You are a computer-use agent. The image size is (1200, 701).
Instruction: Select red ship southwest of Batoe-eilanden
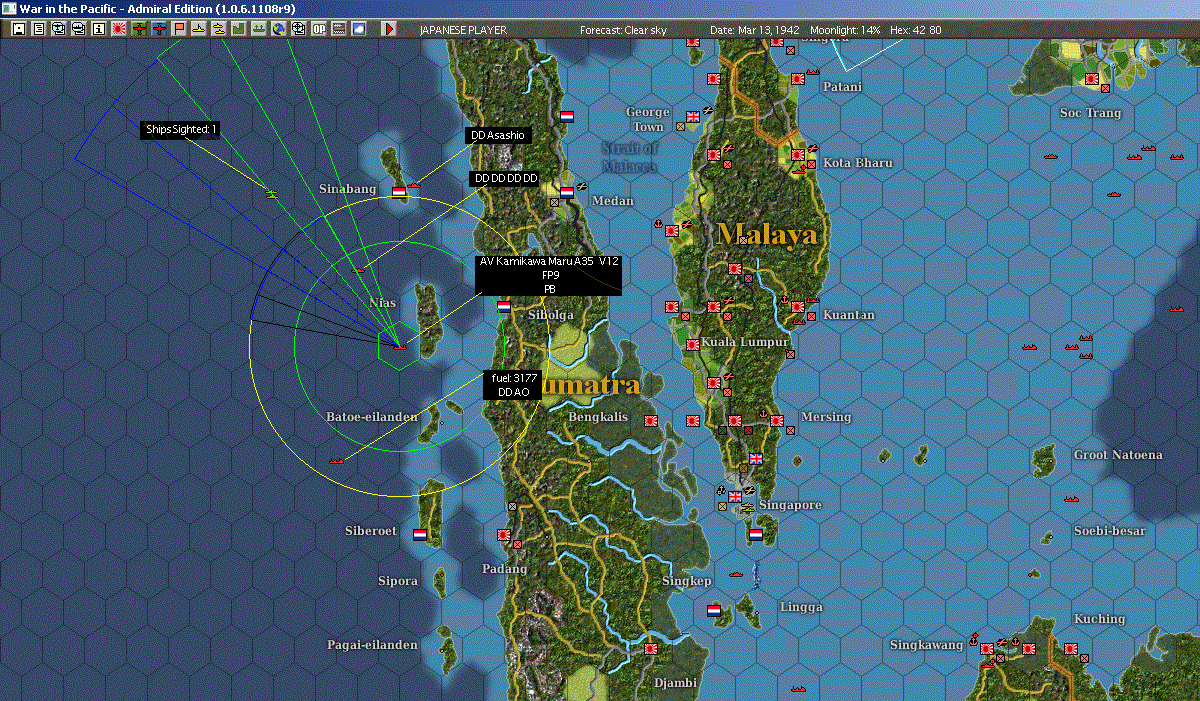[337, 461]
